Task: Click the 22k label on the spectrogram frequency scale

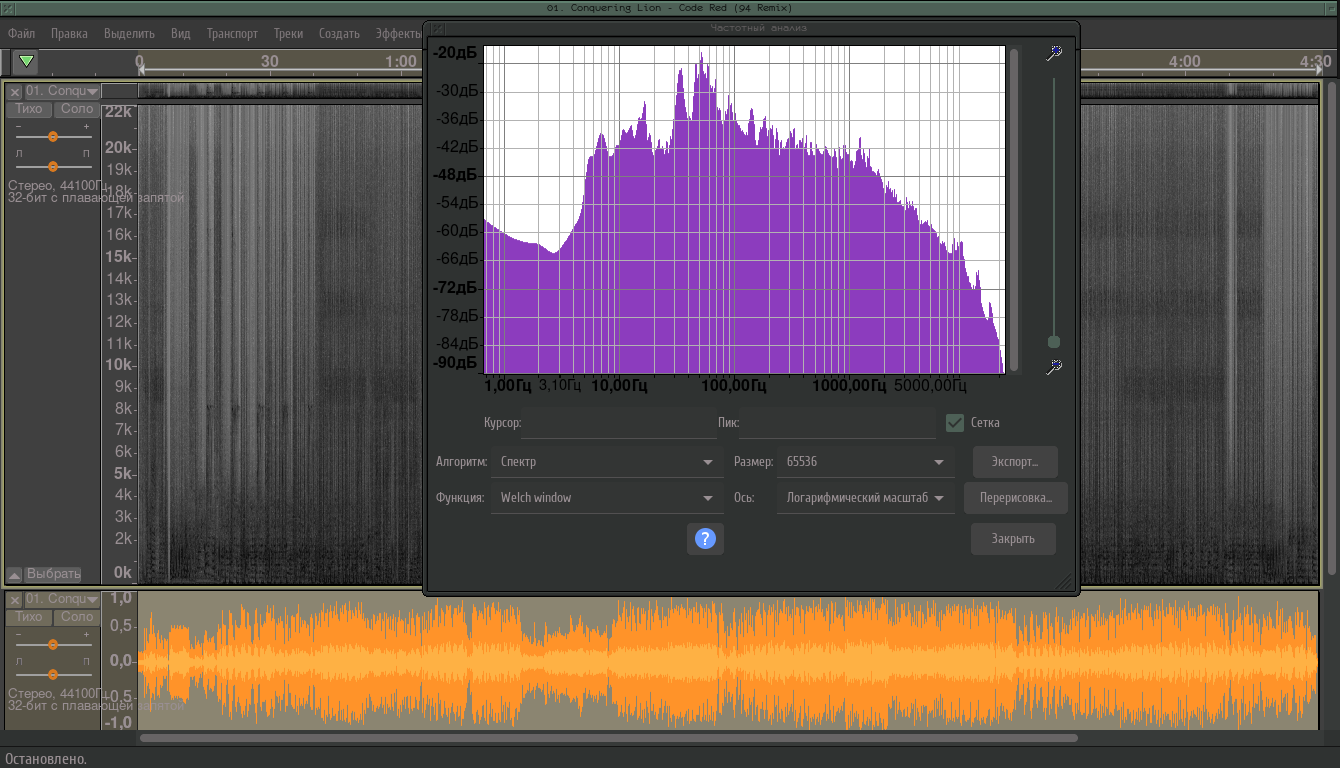Action: coord(119,111)
